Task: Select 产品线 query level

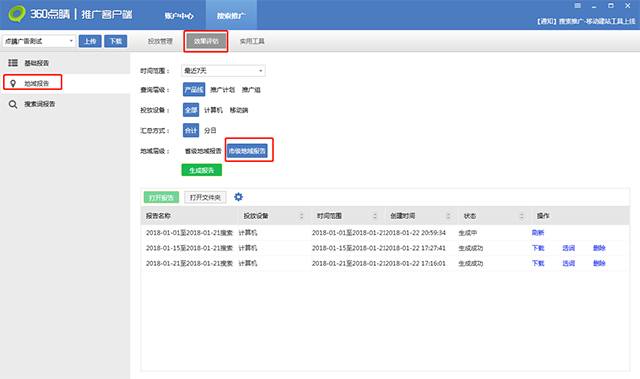Action: coord(194,90)
